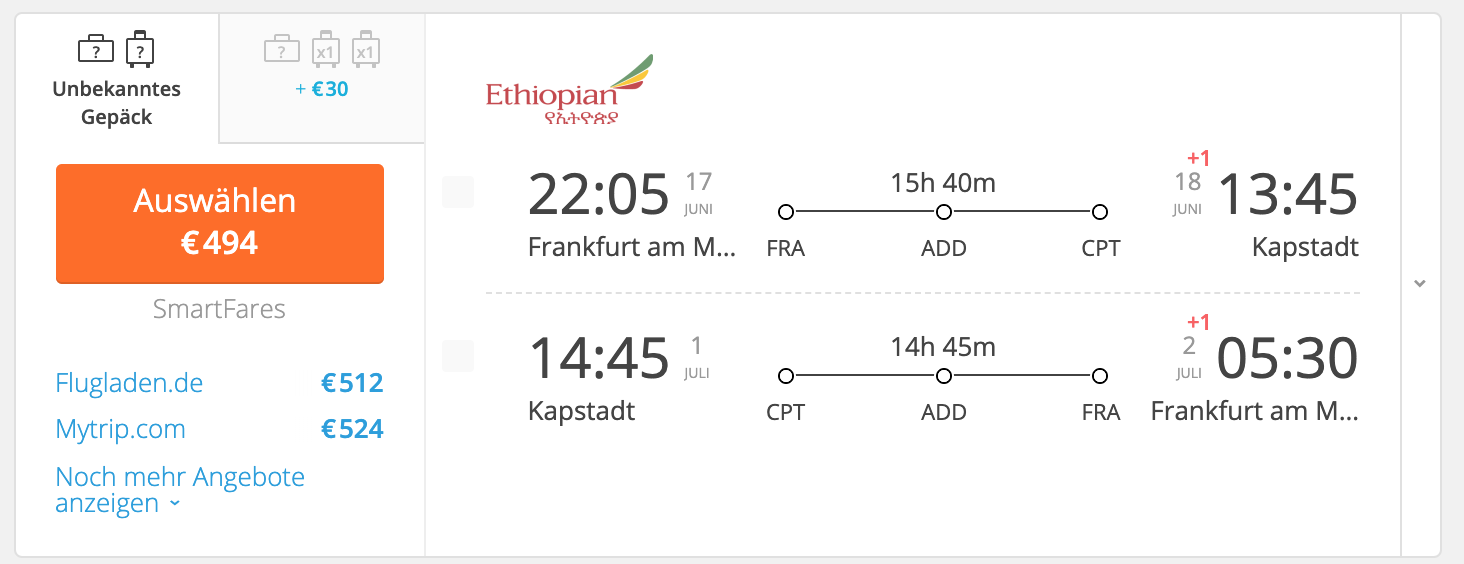Expand Noch mehr Angebote anzeigen
The image size is (1464, 564).
point(180,490)
